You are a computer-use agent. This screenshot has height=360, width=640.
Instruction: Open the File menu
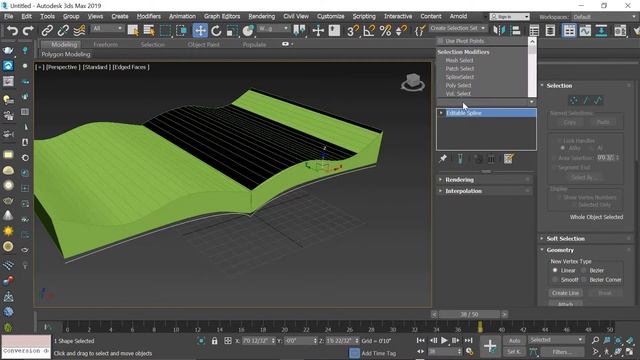click(x=9, y=16)
